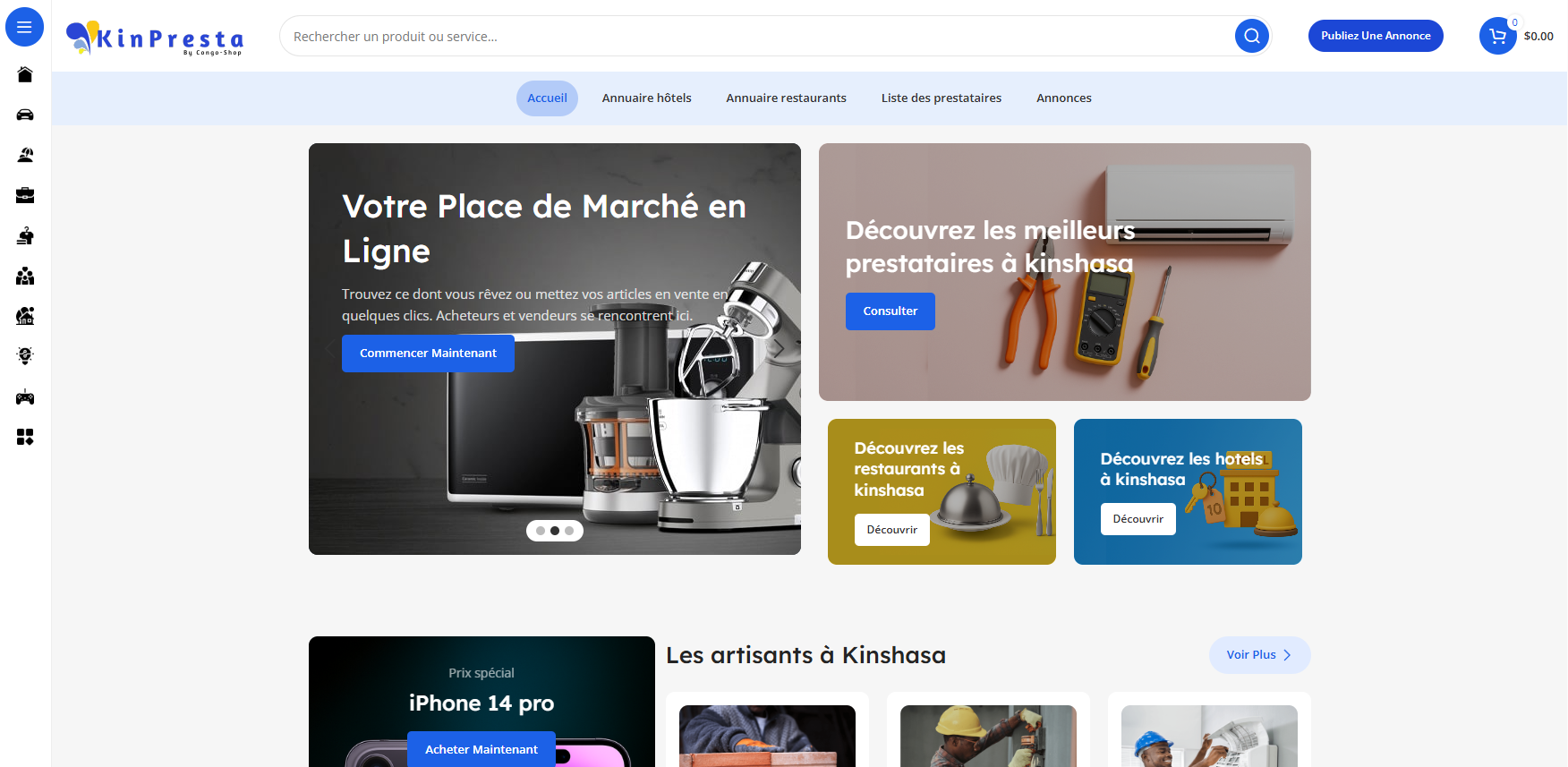Open the blue hamburger menu button
The width and height of the screenshot is (1568, 767).
(24, 28)
